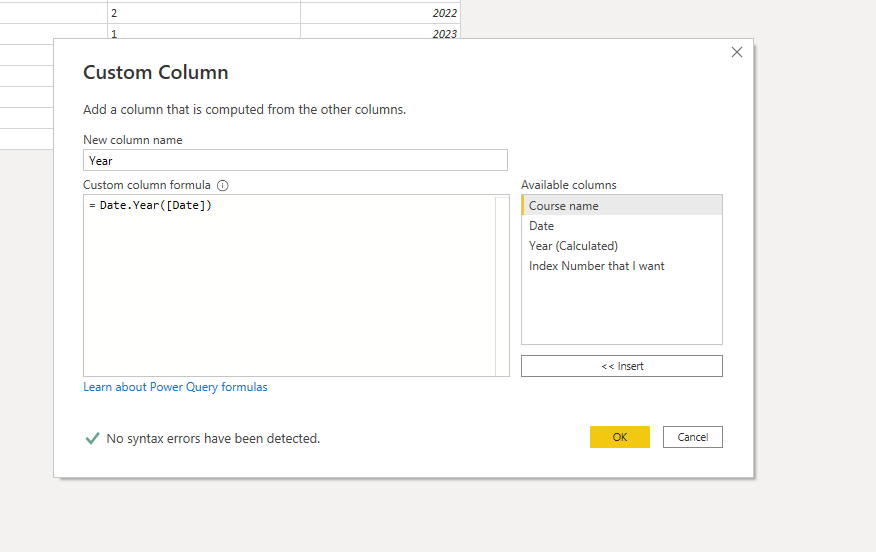Image resolution: width=876 pixels, height=552 pixels.
Task: Click the No syntax errors status message
Action: tap(213, 439)
